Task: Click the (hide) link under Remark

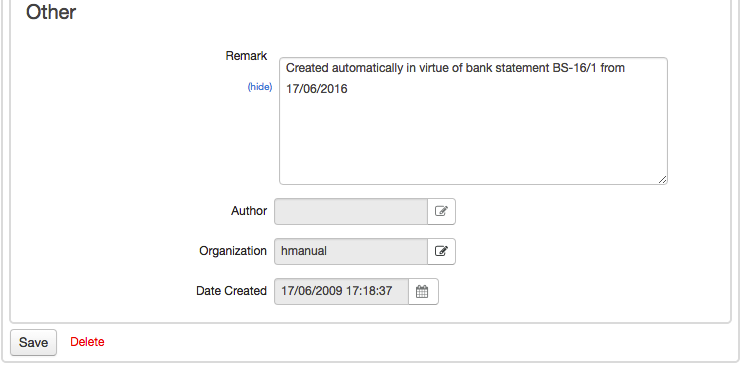Action: [260, 87]
